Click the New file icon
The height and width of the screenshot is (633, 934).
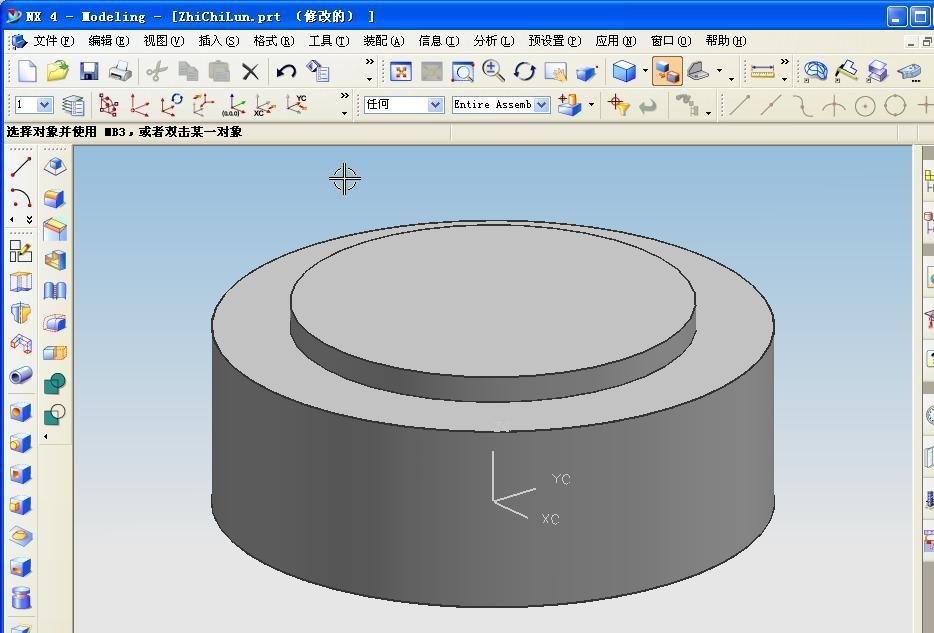[x=27, y=71]
